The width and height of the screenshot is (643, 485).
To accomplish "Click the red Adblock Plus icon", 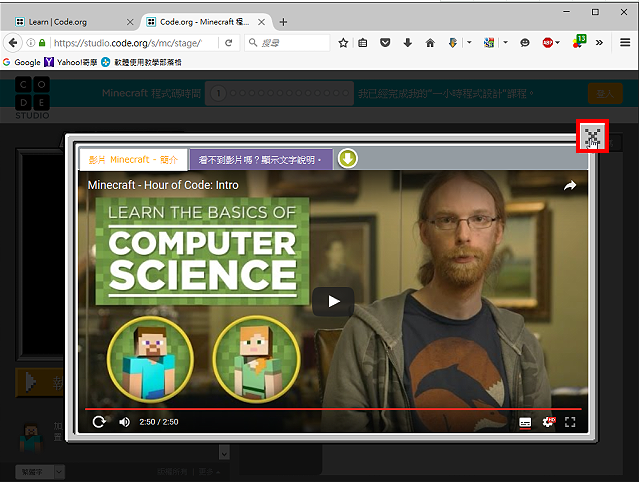I will point(547,43).
